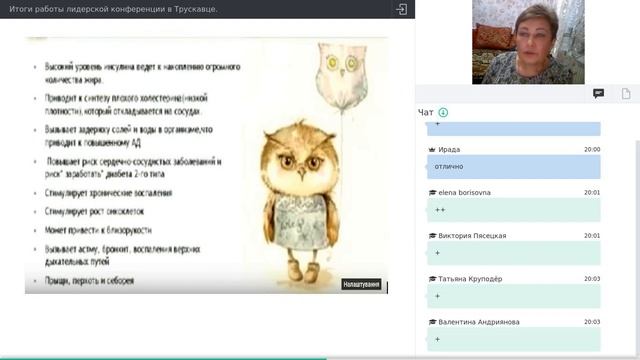
Task: Click the Чат panel label
Action: [x=426, y=112]
